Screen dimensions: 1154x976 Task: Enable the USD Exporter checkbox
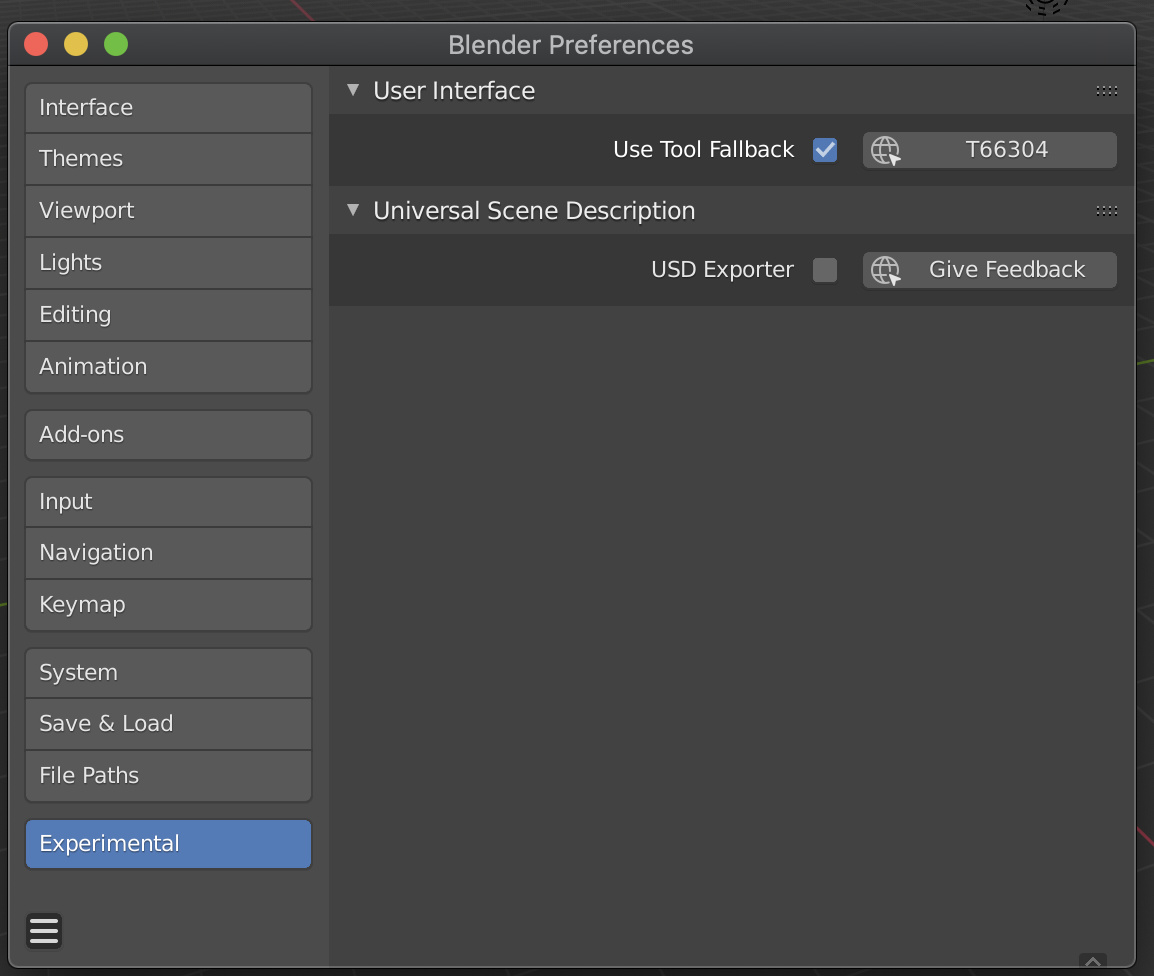pyautogui.click(x=824, y=269)
